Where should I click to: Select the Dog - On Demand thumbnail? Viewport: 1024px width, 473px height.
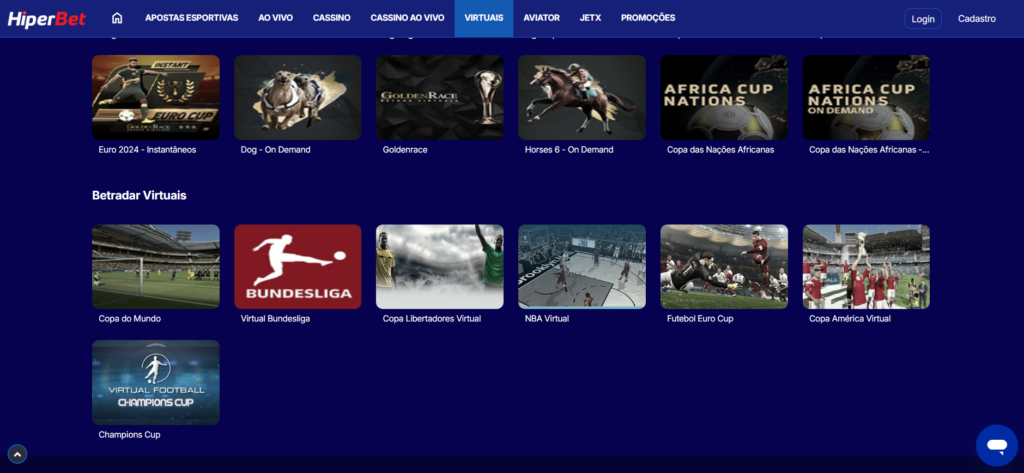[x=297, y=97]
